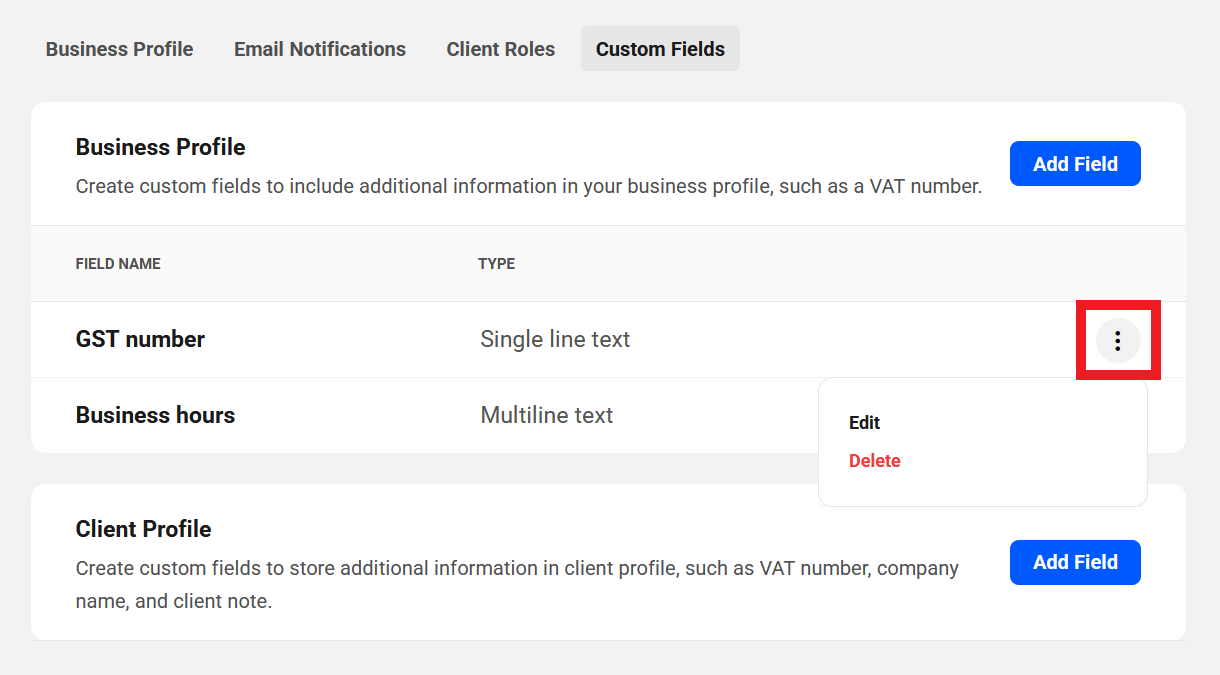Select the Client Roles tab
This screenshot has height=675, width=1220.
click(500, 48)
